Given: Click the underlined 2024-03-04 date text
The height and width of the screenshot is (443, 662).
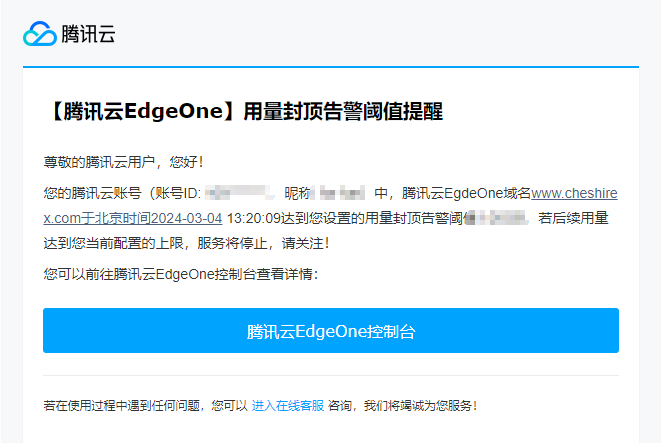Looking at the screenshot, I should tap(186, 218).
